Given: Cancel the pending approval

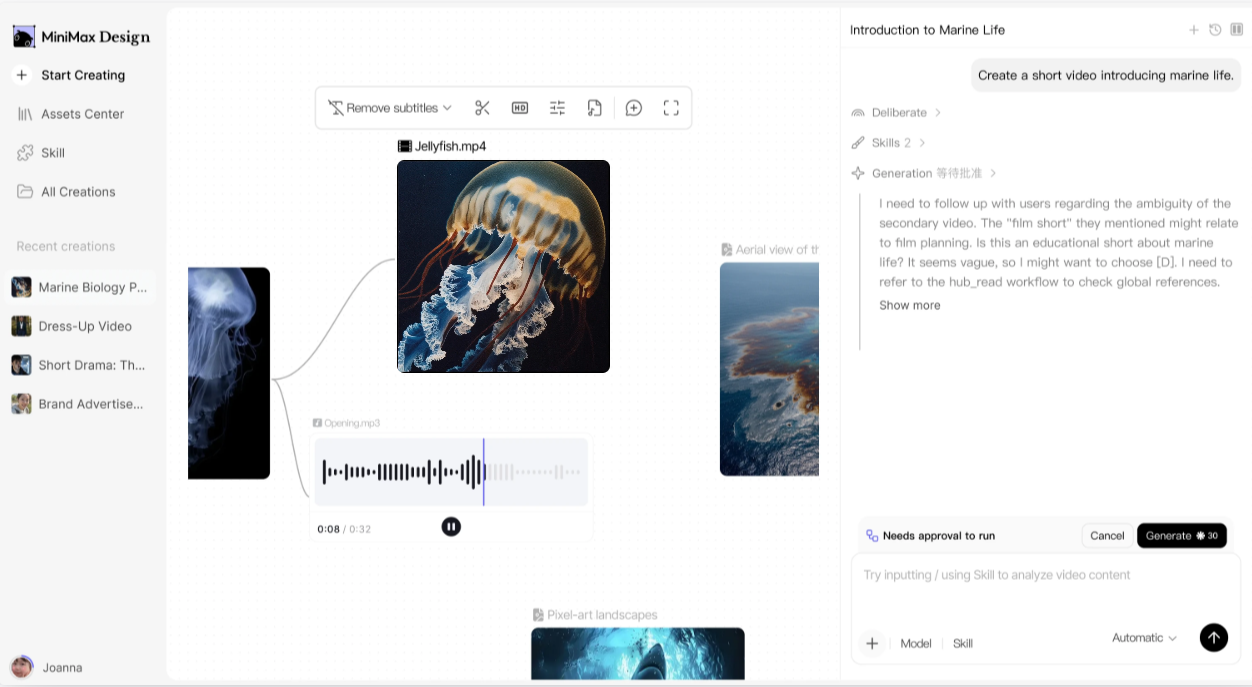Looking at the screenshot, I should pyautogui.click(x=1107, y=536).
